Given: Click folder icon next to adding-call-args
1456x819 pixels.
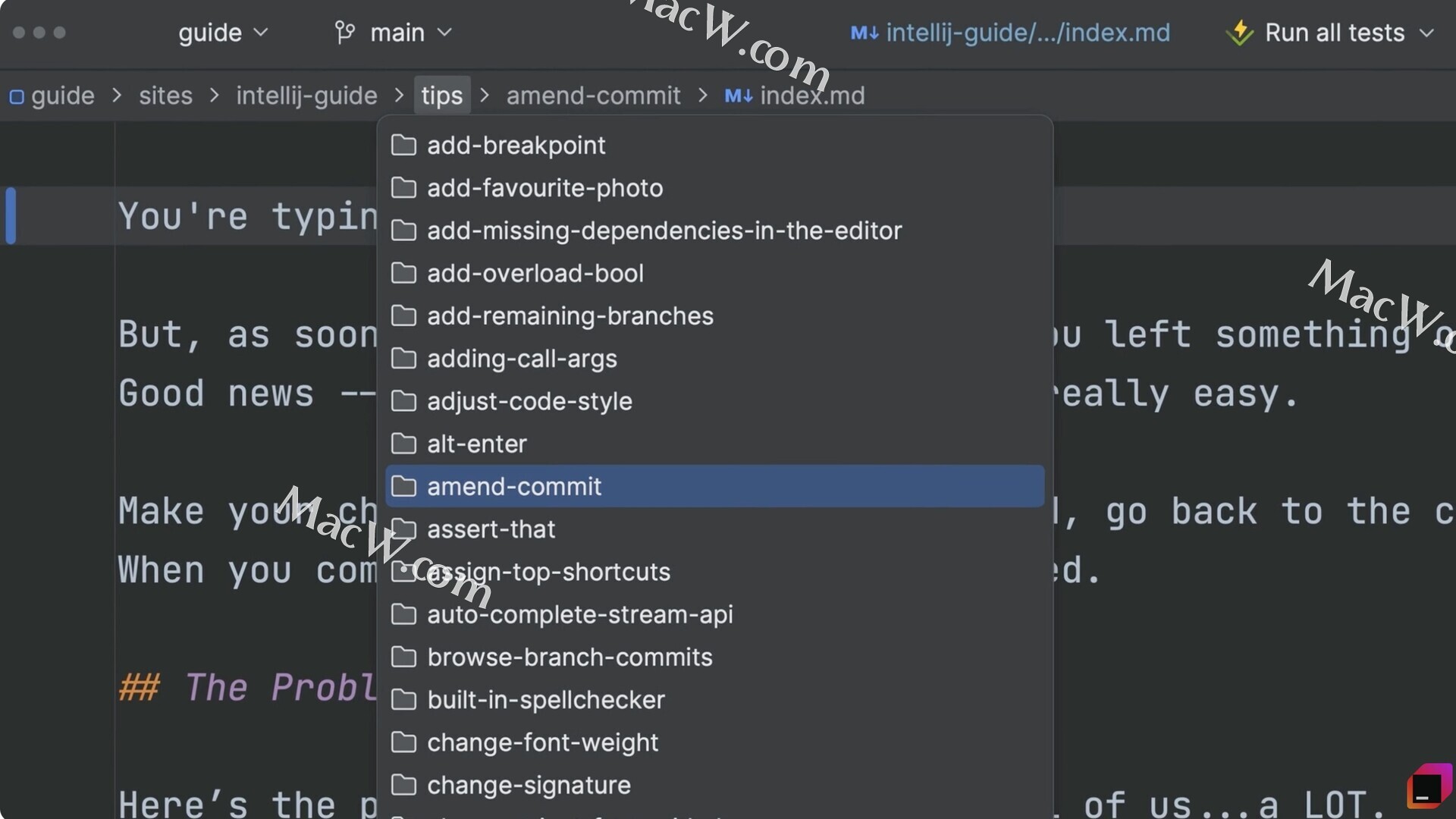Looking at the screenshot, I should coord(403,358).
